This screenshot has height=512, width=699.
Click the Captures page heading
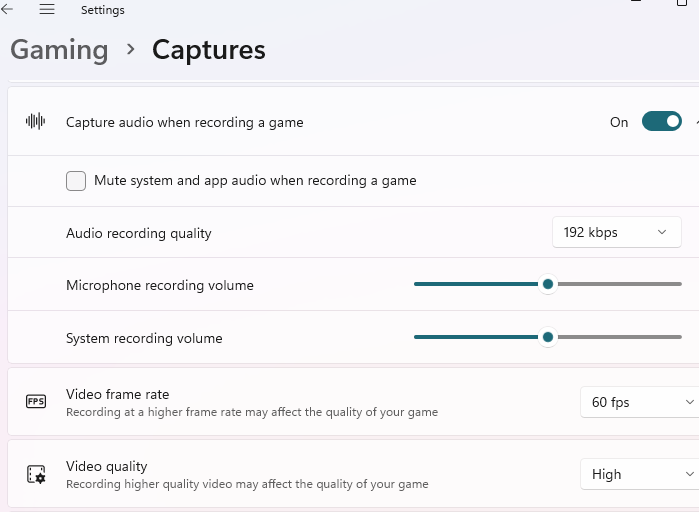(208, 49)
